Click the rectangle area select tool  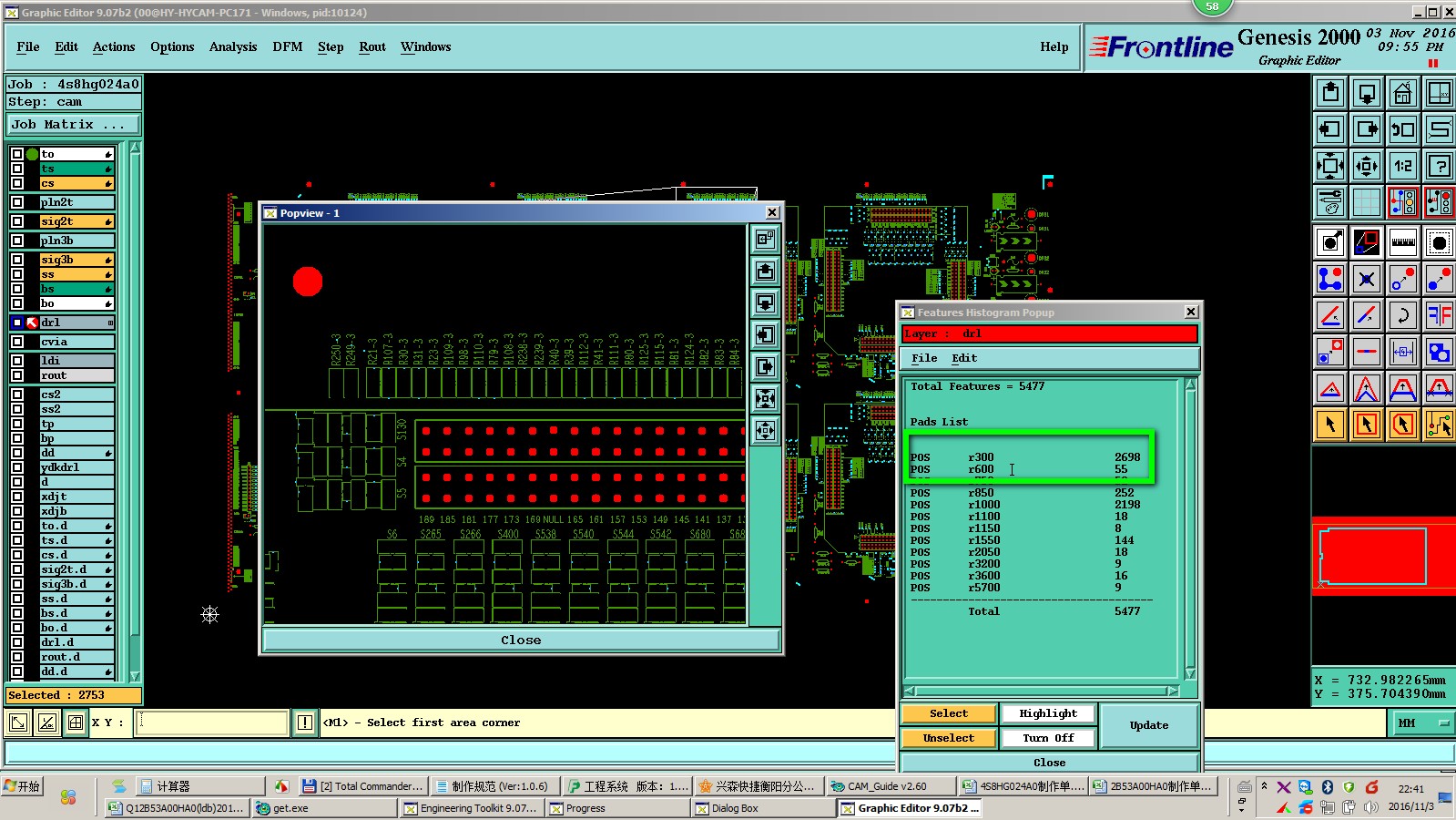point(1367,425)
